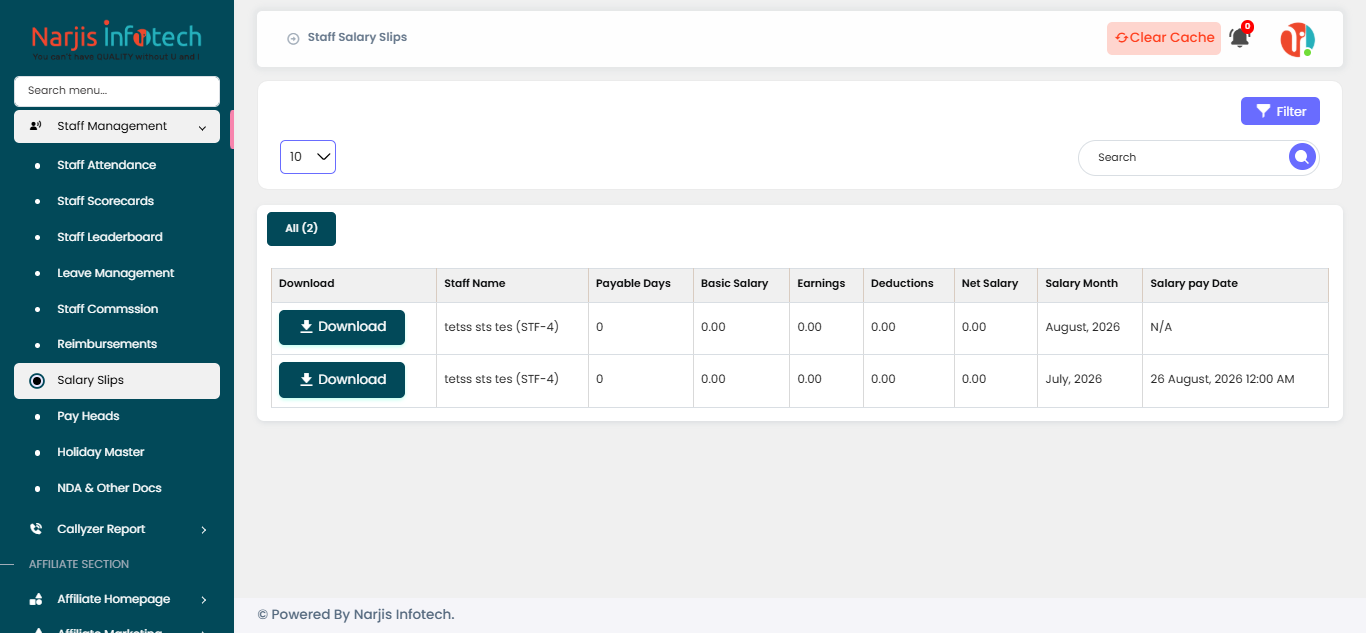Open Staff Scorecards menu item
The height and width of the screenshot is (633, 1366).
106,201
